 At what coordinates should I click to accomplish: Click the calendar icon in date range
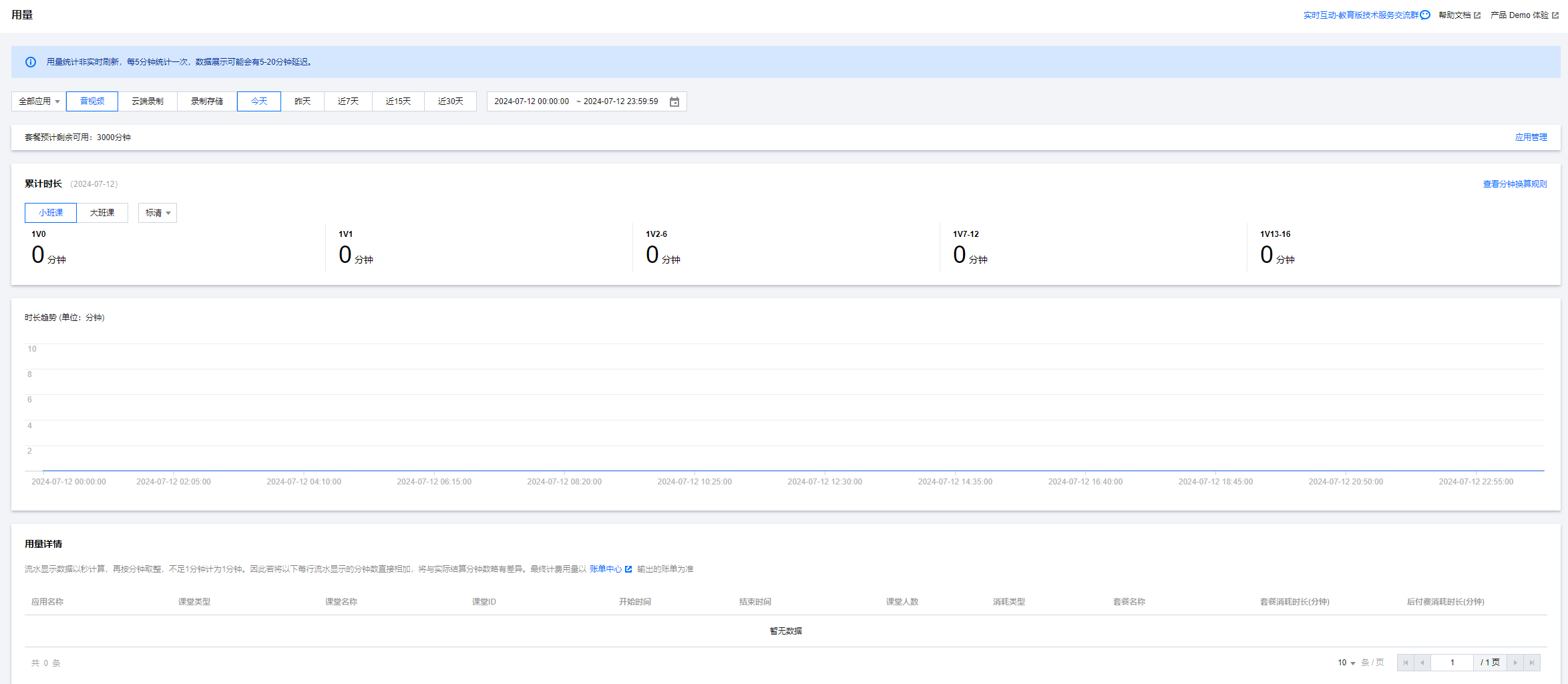[x=674, y=102]
